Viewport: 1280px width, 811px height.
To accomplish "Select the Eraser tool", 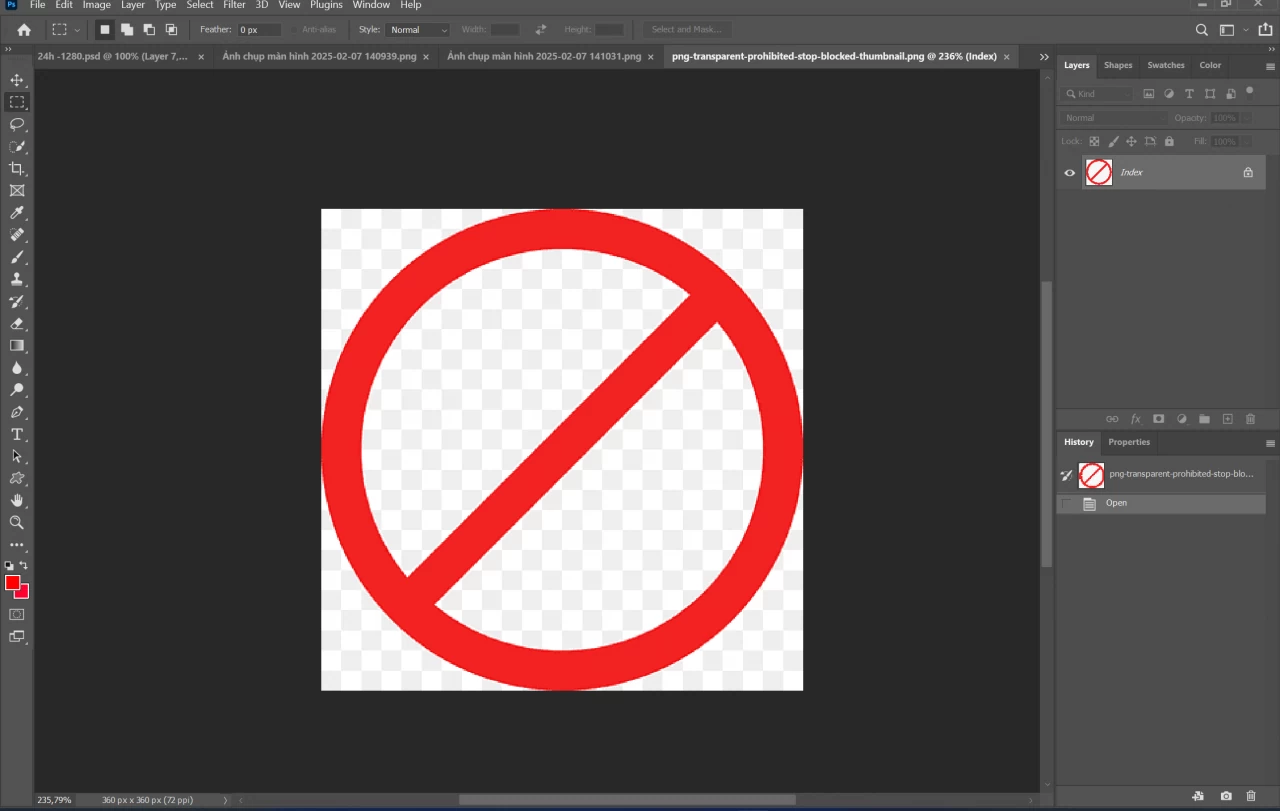I will coord(17,323).
